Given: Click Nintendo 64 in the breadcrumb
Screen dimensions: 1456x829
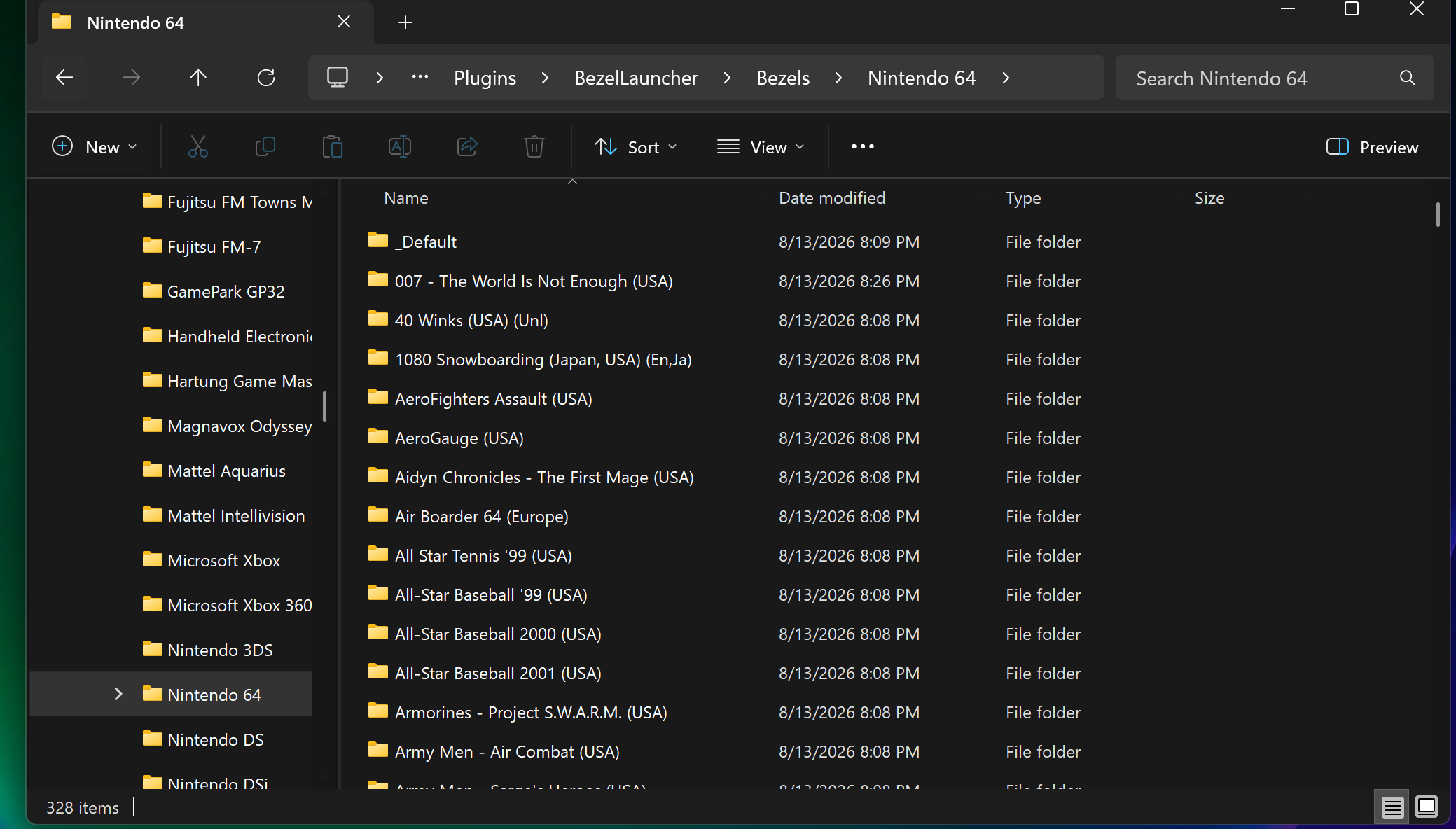Looking at the screenshot, I should tap(922, 78).
